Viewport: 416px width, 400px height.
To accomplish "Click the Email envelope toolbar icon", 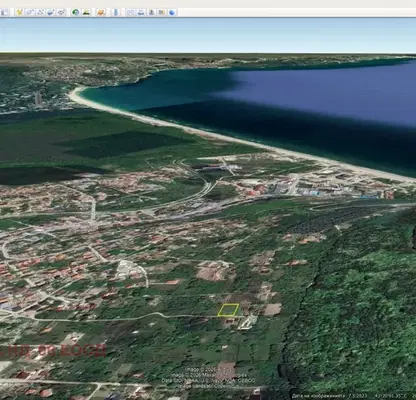I will pyautogui.click(x=130, y=12).
